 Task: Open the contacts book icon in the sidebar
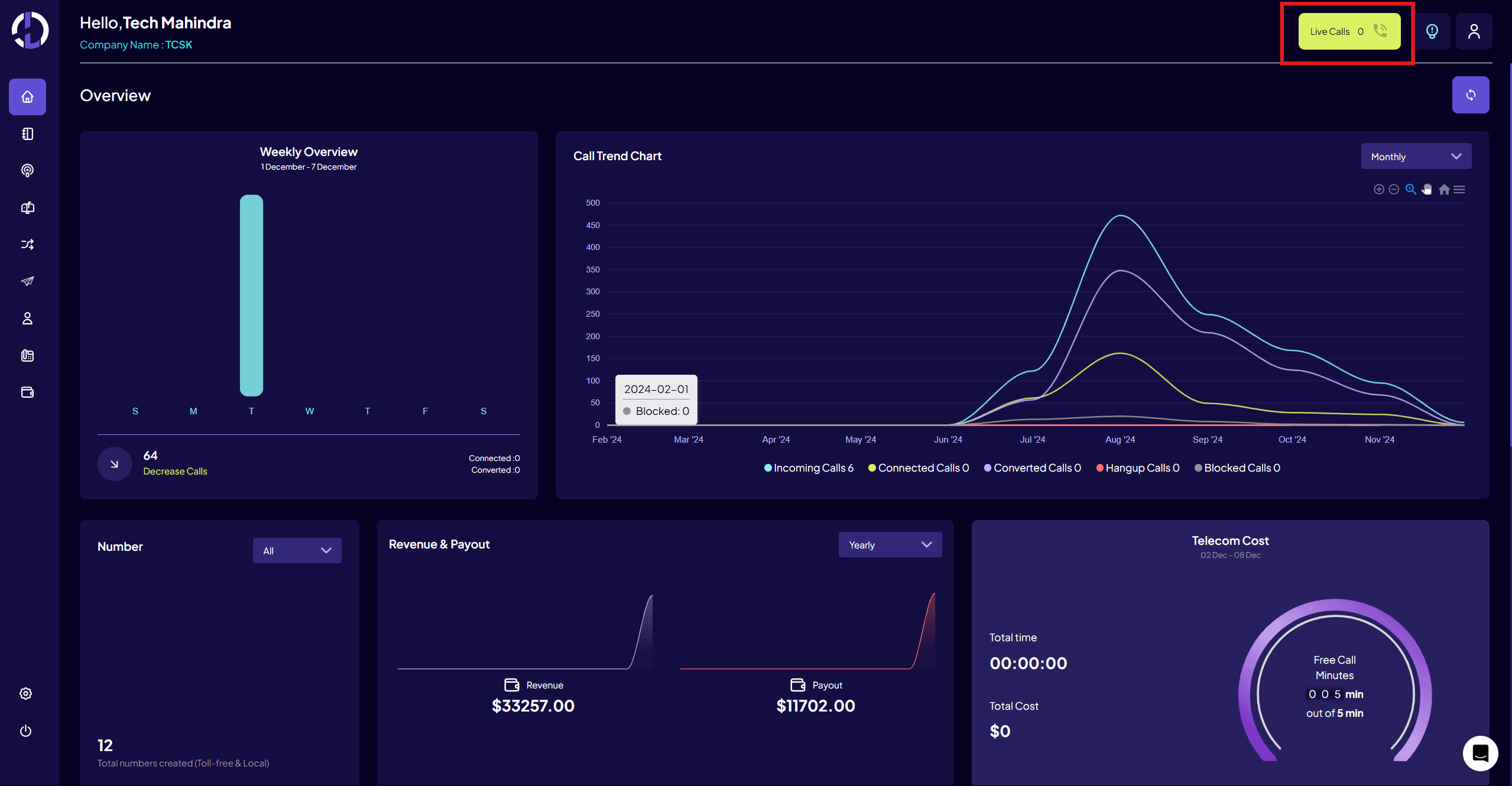pos(27,134)
